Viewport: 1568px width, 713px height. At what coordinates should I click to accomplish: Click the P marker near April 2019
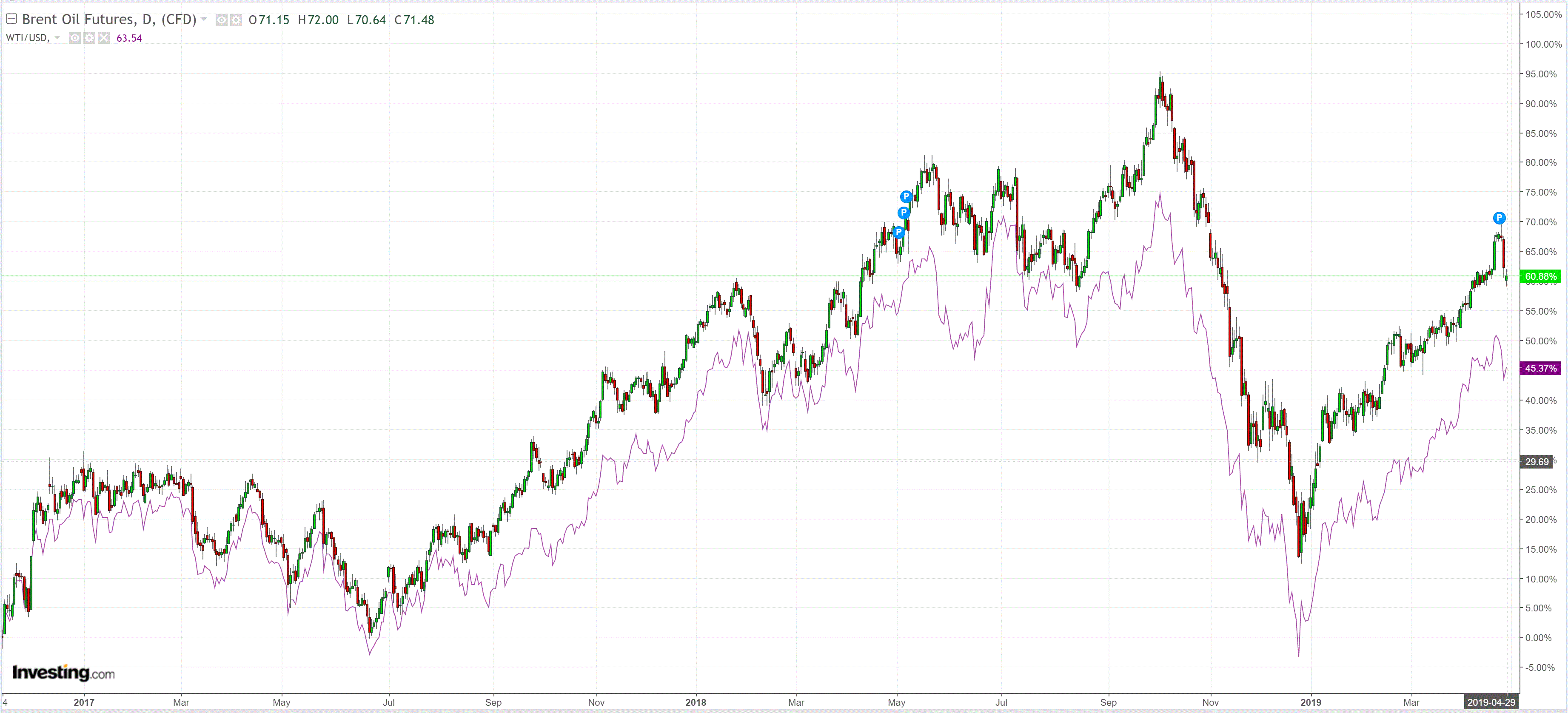click(1499, 218)
